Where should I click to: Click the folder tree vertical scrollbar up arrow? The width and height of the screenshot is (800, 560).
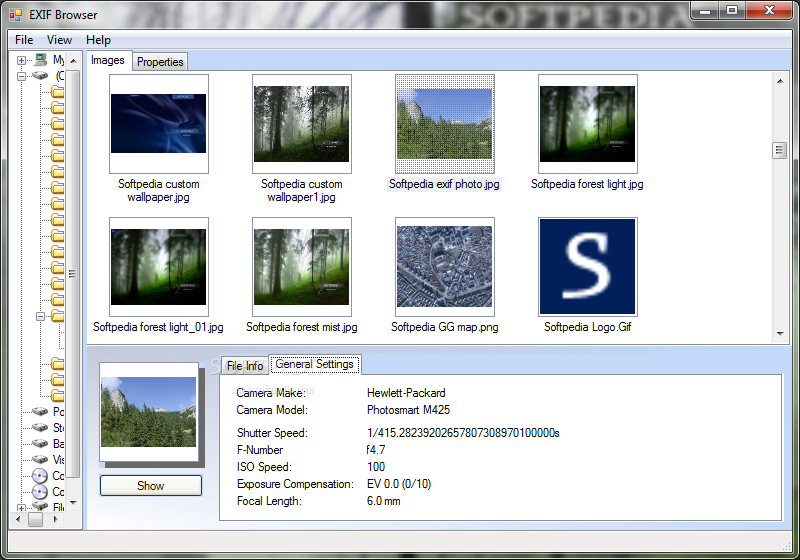73,61
